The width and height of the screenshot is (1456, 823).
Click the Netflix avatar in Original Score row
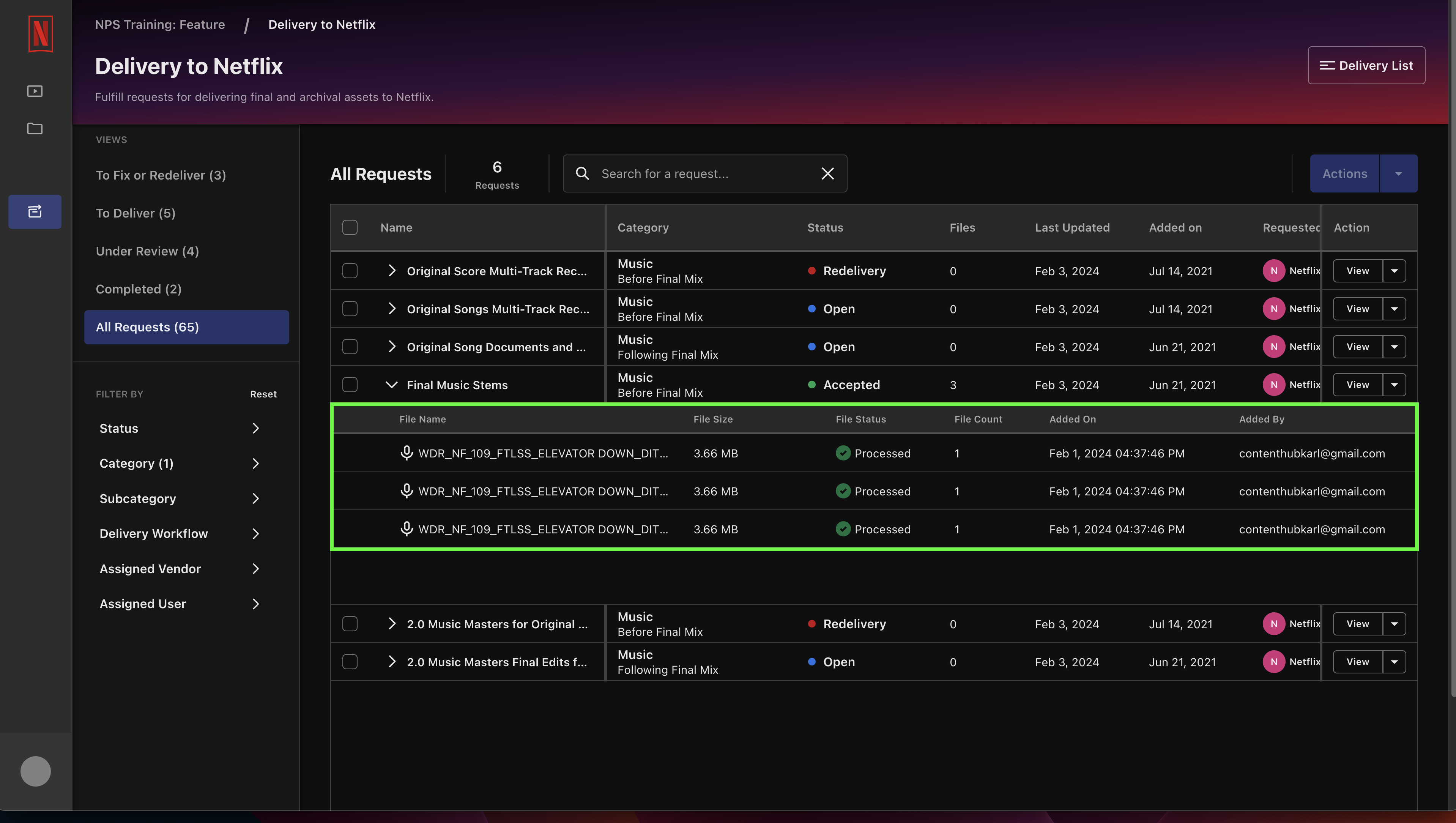click(x=1274, y=271)
